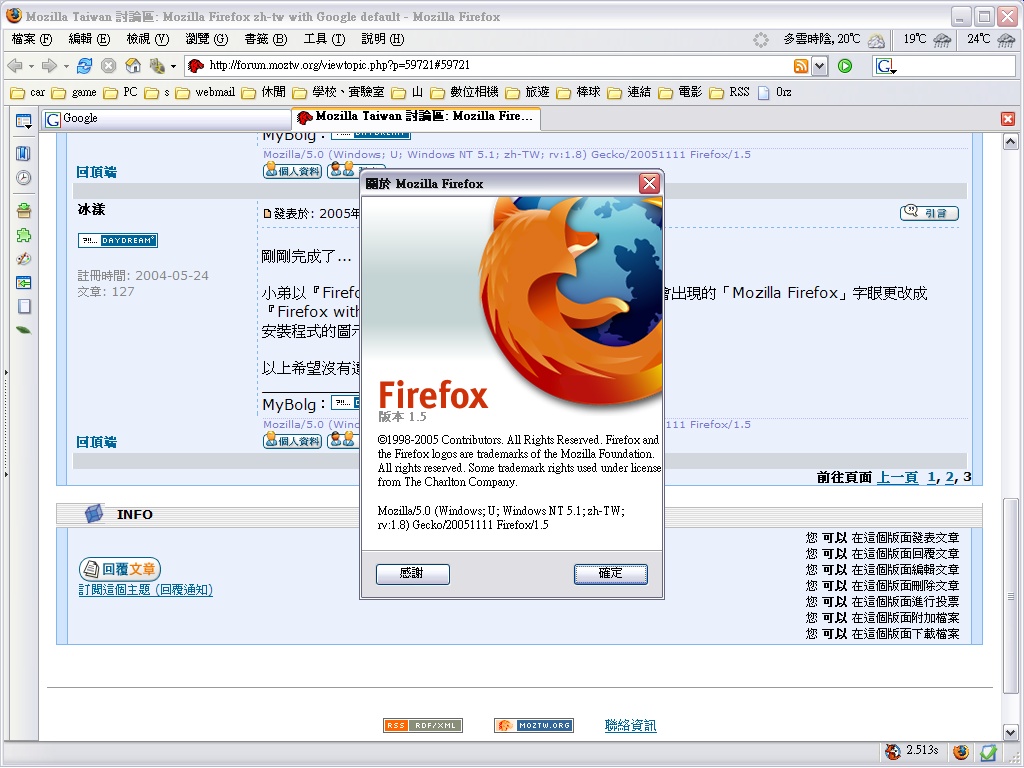Click the RSS RDF/XML badge in footer

click(x=423, y=726)
